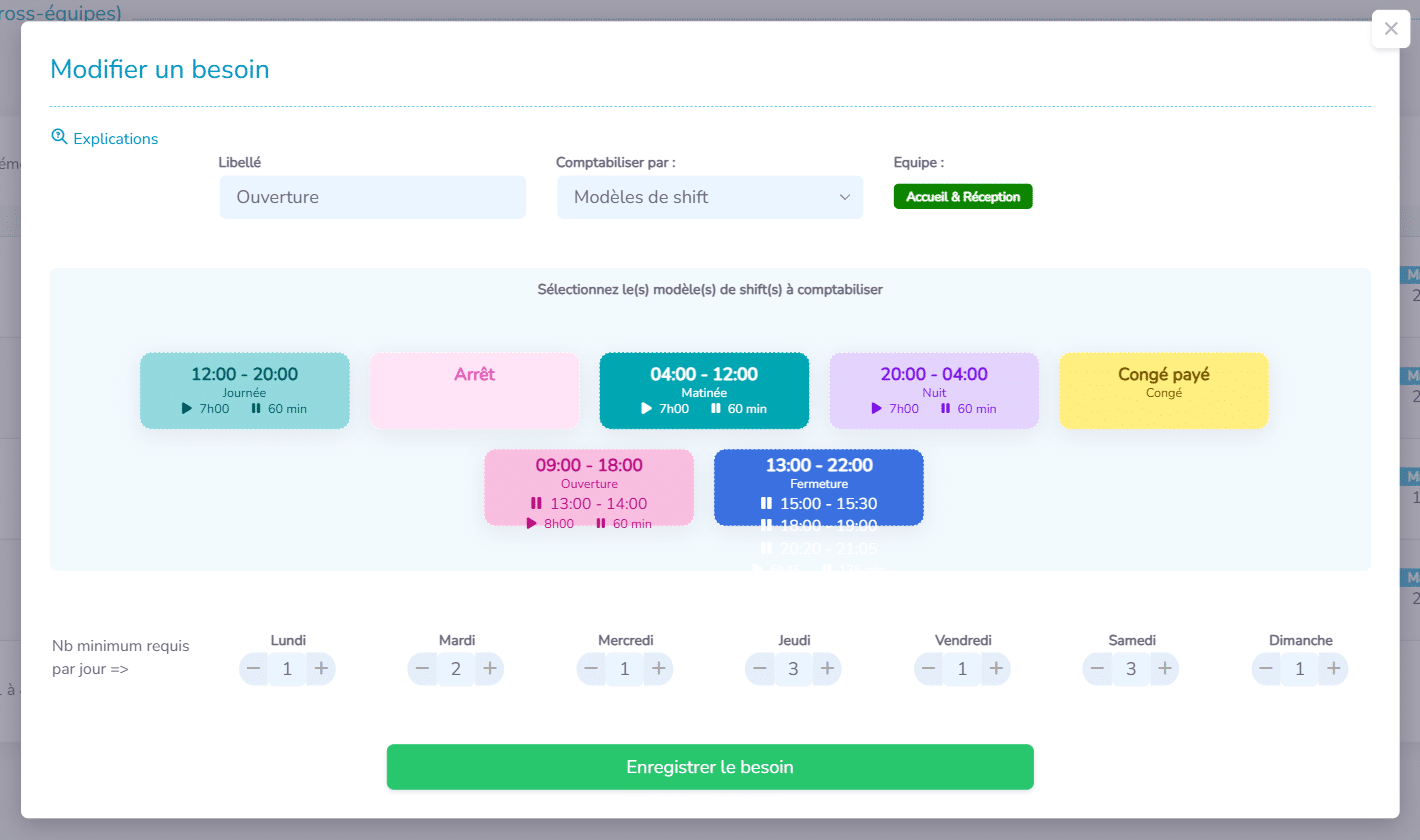Open the Explications help link
This screenshot has height=840, width=1420.
[x=105, y=138]
